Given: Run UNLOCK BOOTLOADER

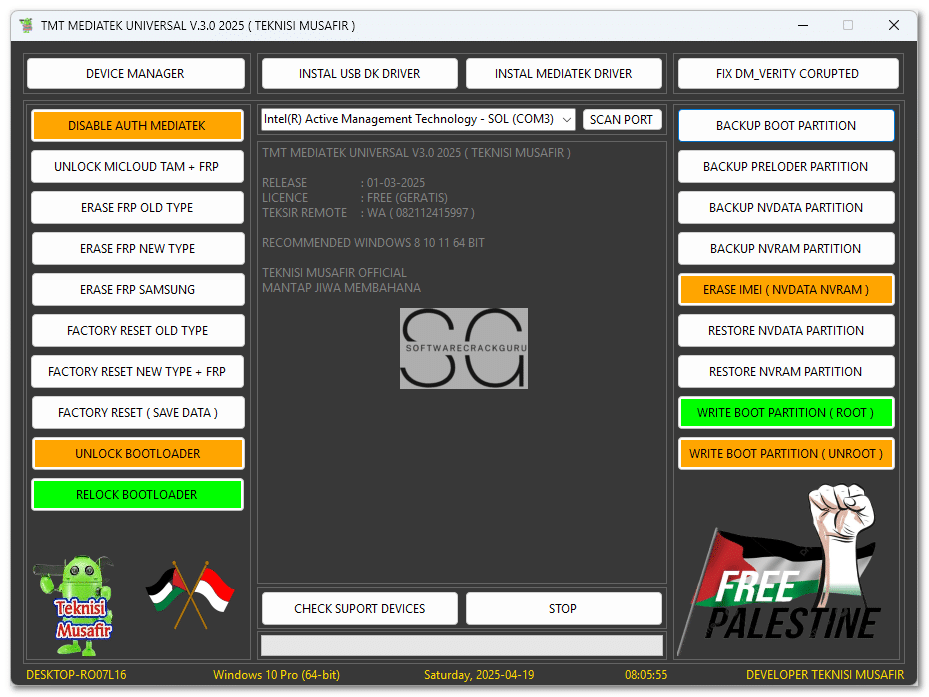Looking at the screenshot, I should tap(137, 453).
